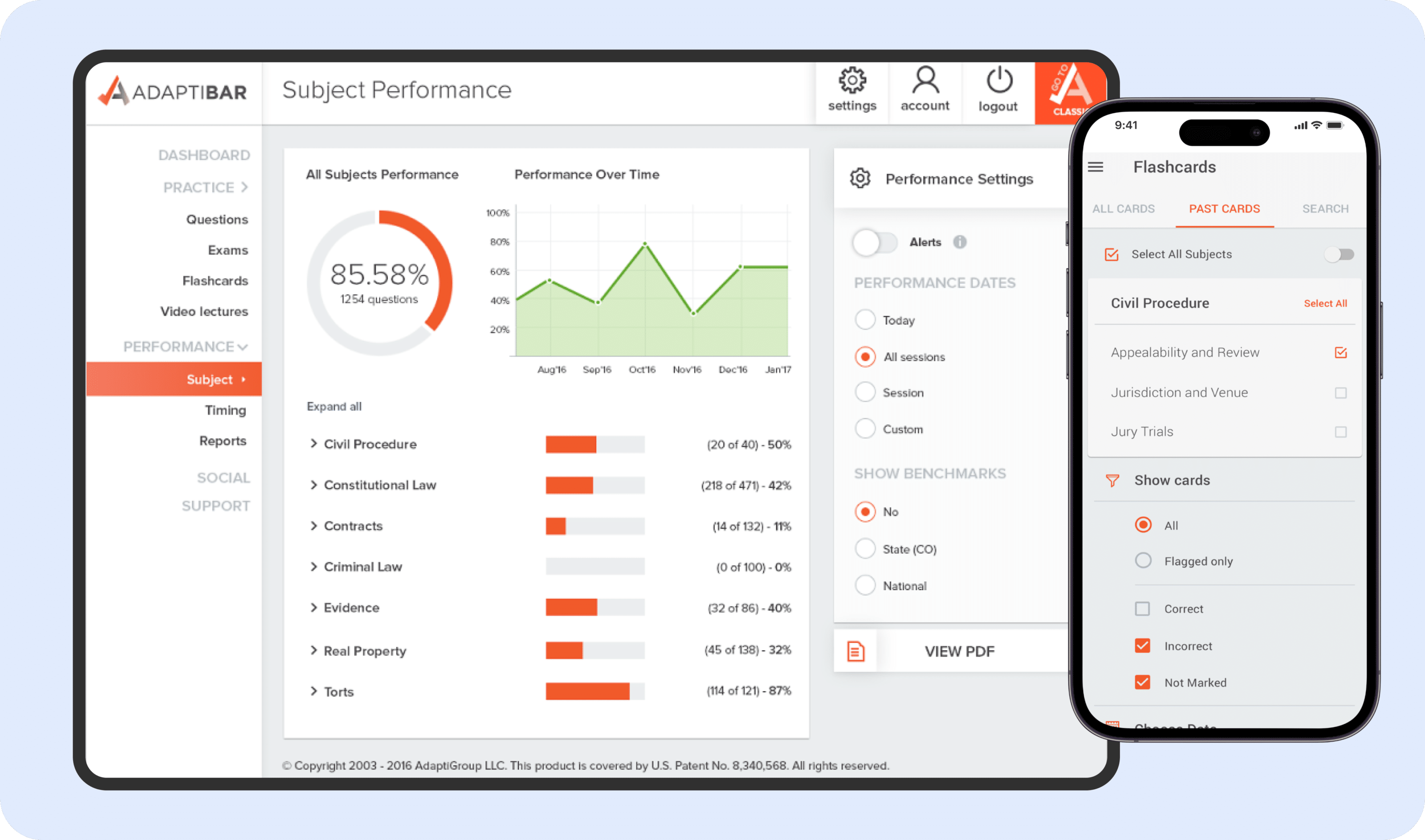The width and height of the screenshot is (1425, 840).
Task: Click the Torts progress bar
Action: pyautogui.click(x=595, y=691)
